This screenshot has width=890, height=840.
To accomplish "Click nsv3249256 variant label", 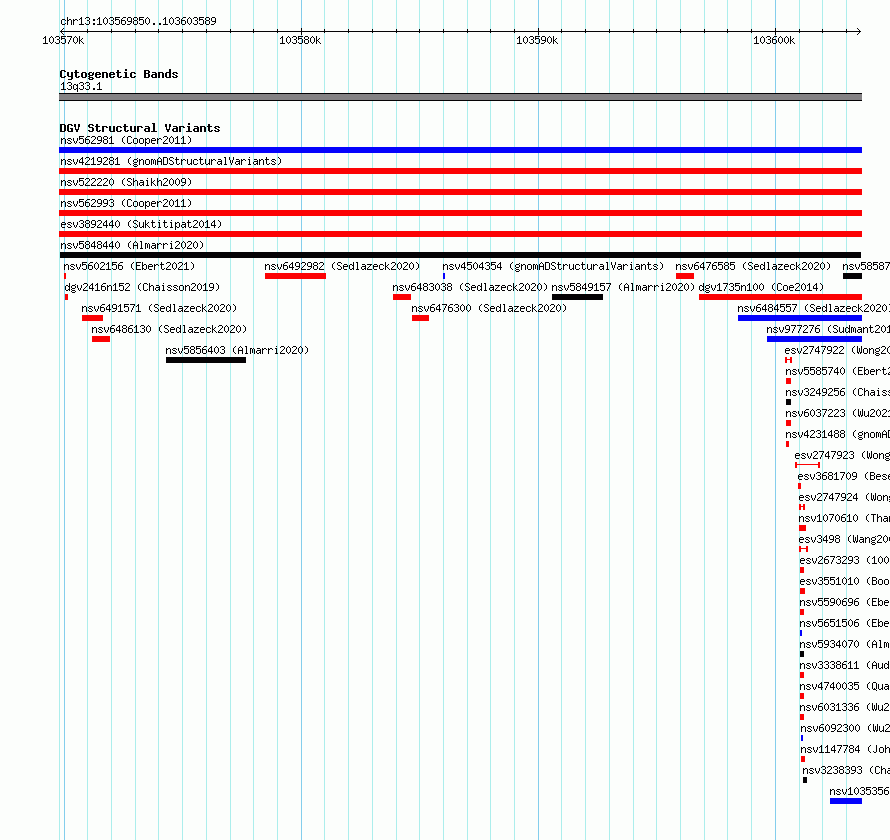I will (838, 392).
